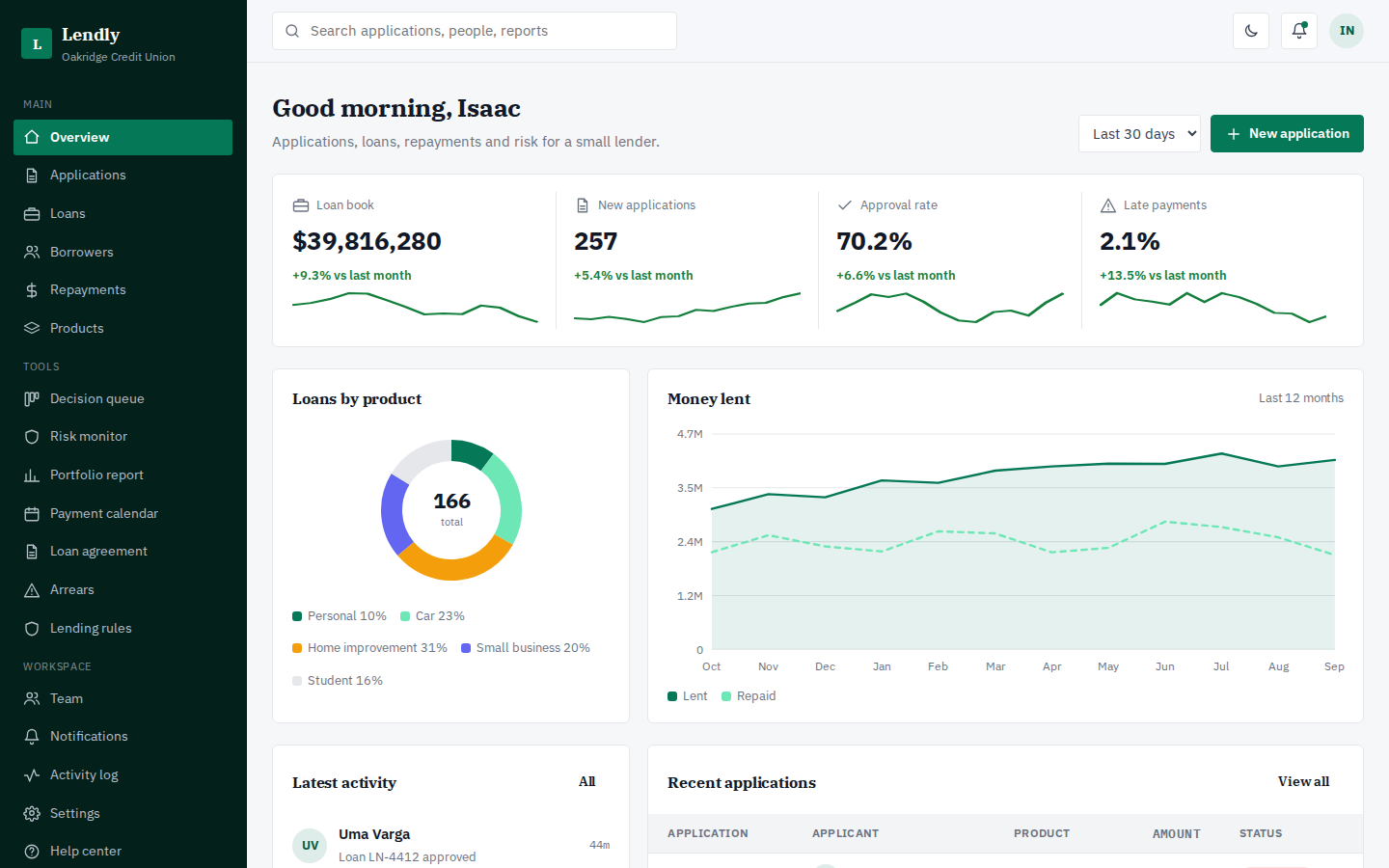Image resolution: width=1389 pixels, height=868 pixels.
Task: Open Portfolio report
Action: (123, 475)
